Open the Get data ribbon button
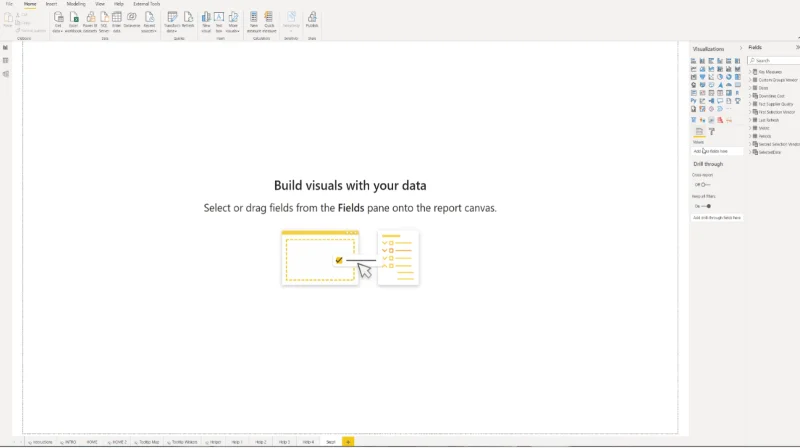 tap(58, 22)
